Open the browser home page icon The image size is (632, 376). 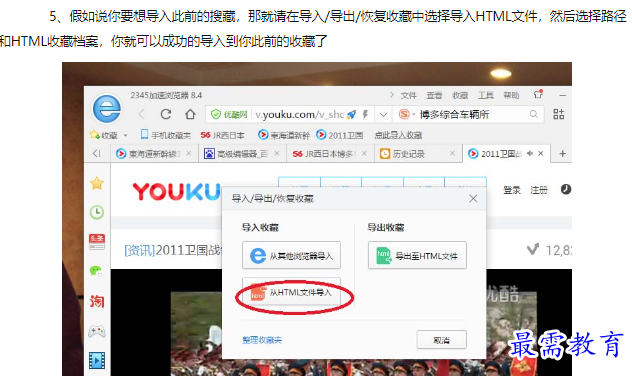click(x=190, y=114)
